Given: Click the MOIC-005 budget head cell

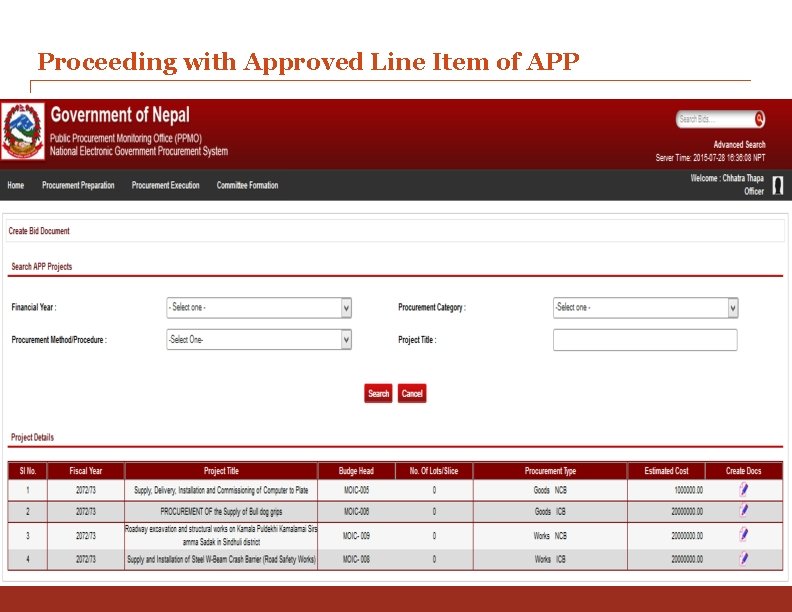Looking at the screenshot, I should (x=356, y=490).
